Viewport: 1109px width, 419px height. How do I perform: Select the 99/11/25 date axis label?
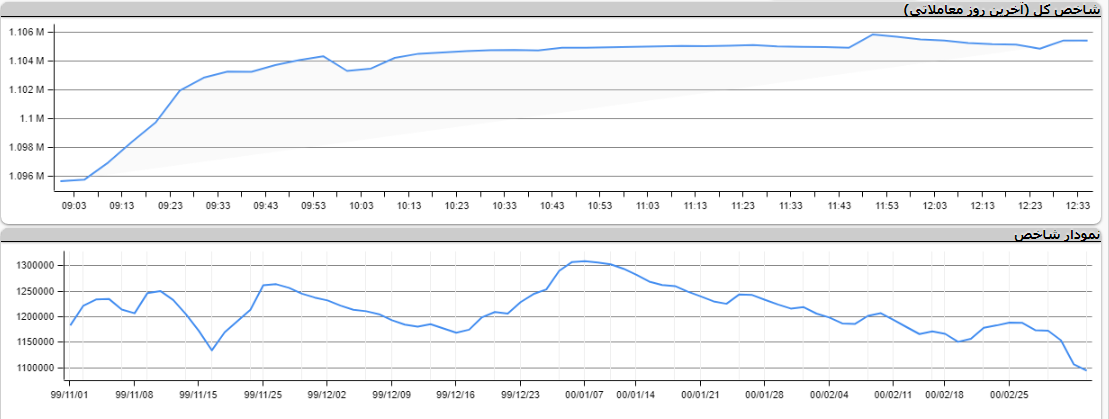262,395
